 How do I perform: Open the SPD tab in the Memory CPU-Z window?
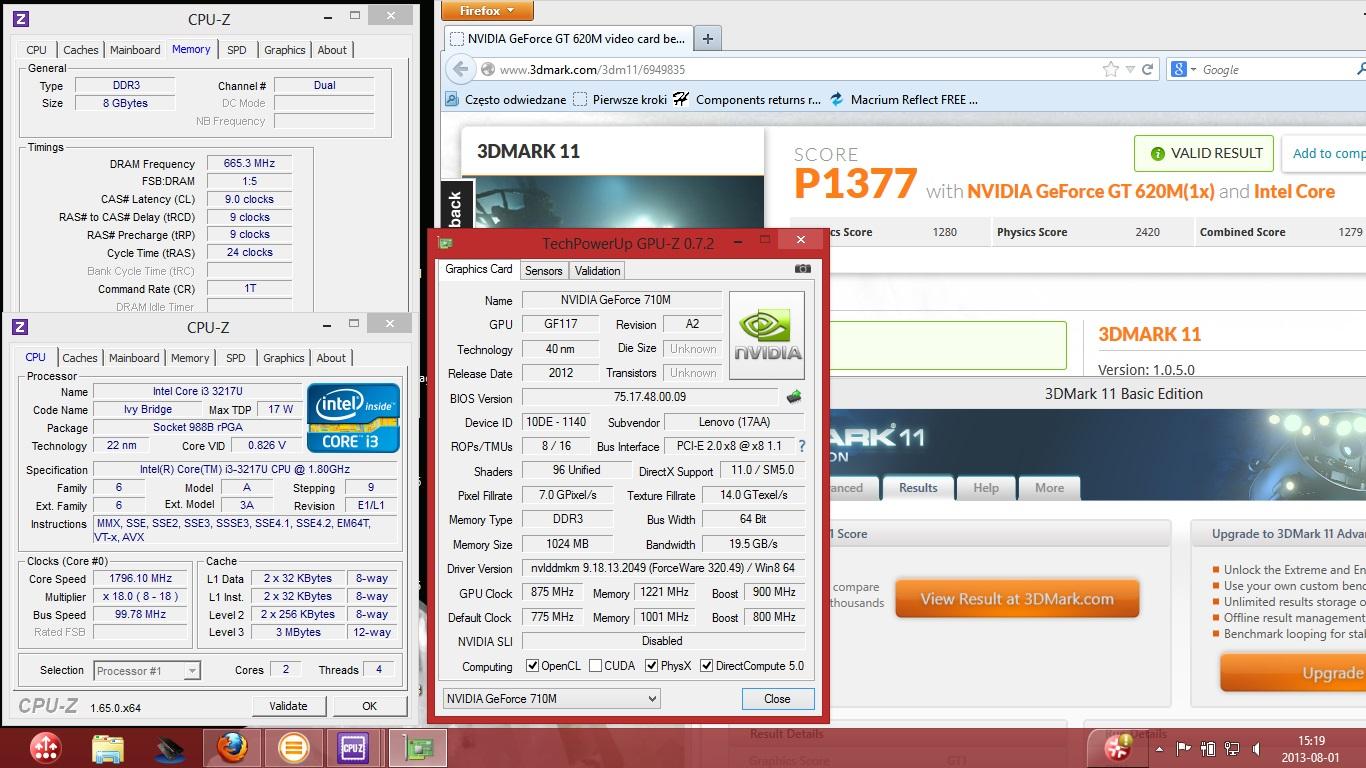(x=237, y=50)
